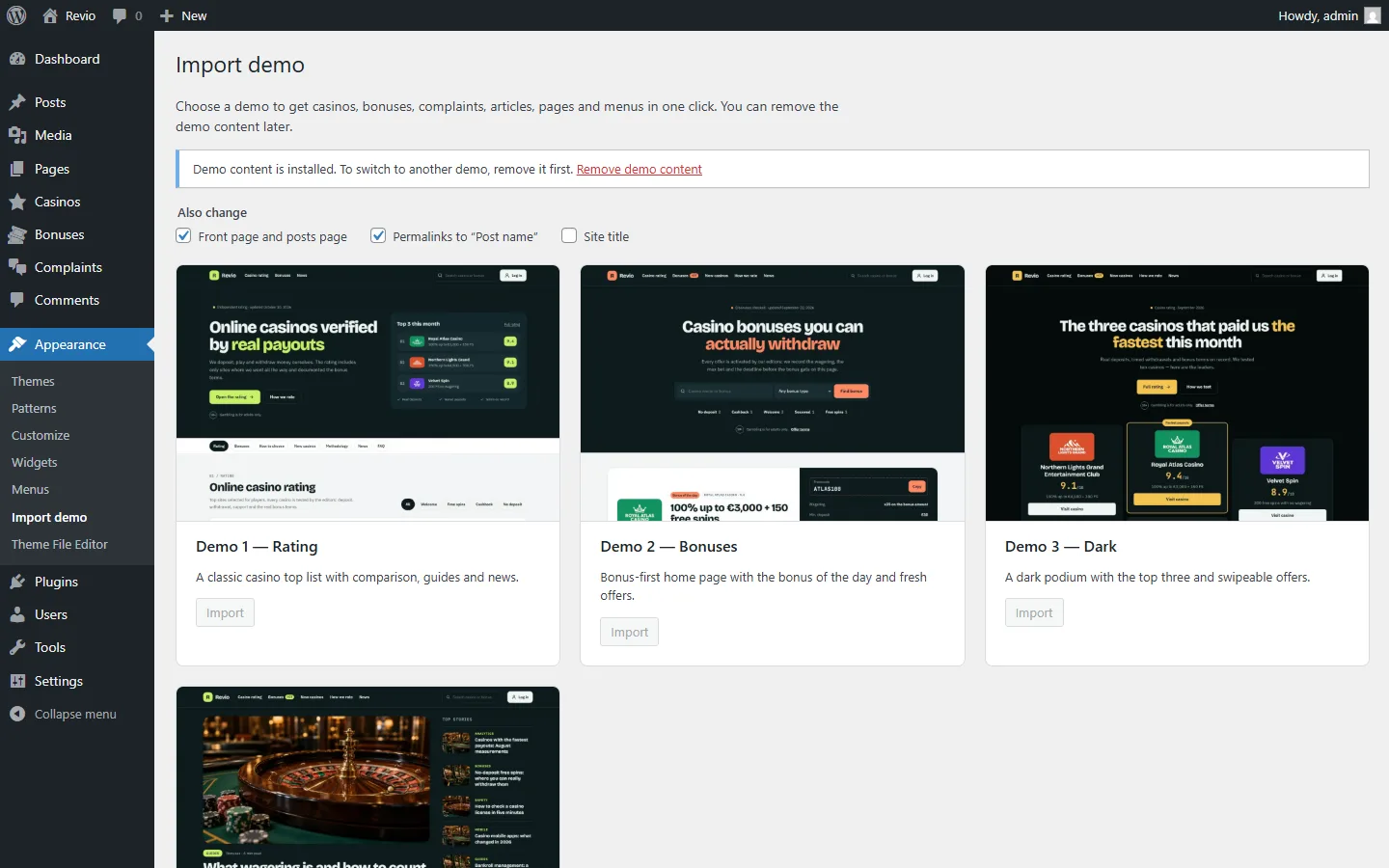Click Howdy, admin account link

coord(1329,15)
